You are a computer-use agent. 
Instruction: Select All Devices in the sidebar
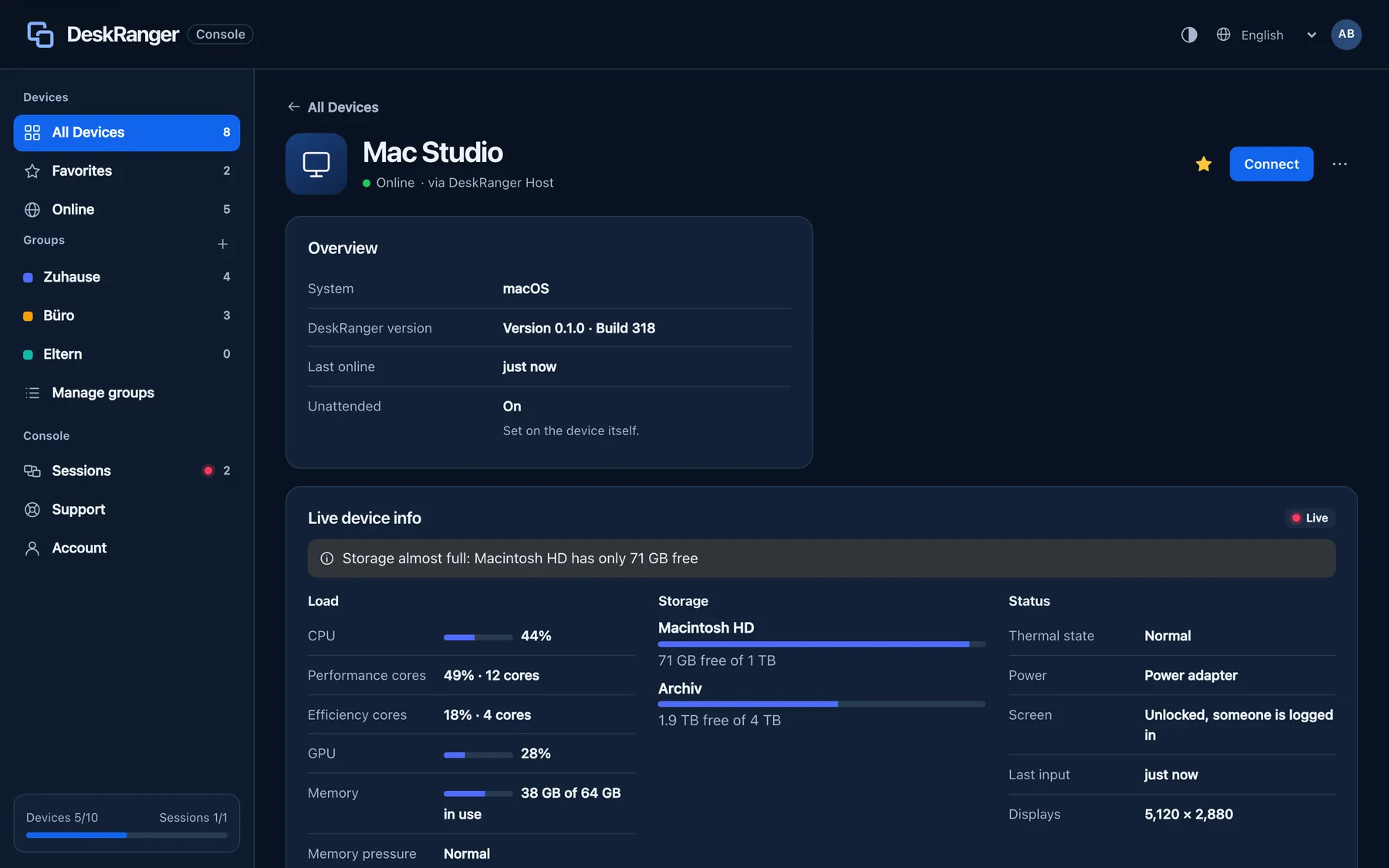point(127,133)
